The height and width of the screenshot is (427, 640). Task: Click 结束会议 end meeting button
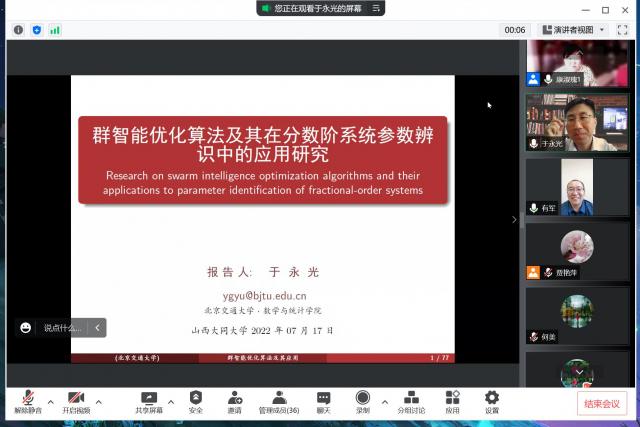tap(602, 404)
